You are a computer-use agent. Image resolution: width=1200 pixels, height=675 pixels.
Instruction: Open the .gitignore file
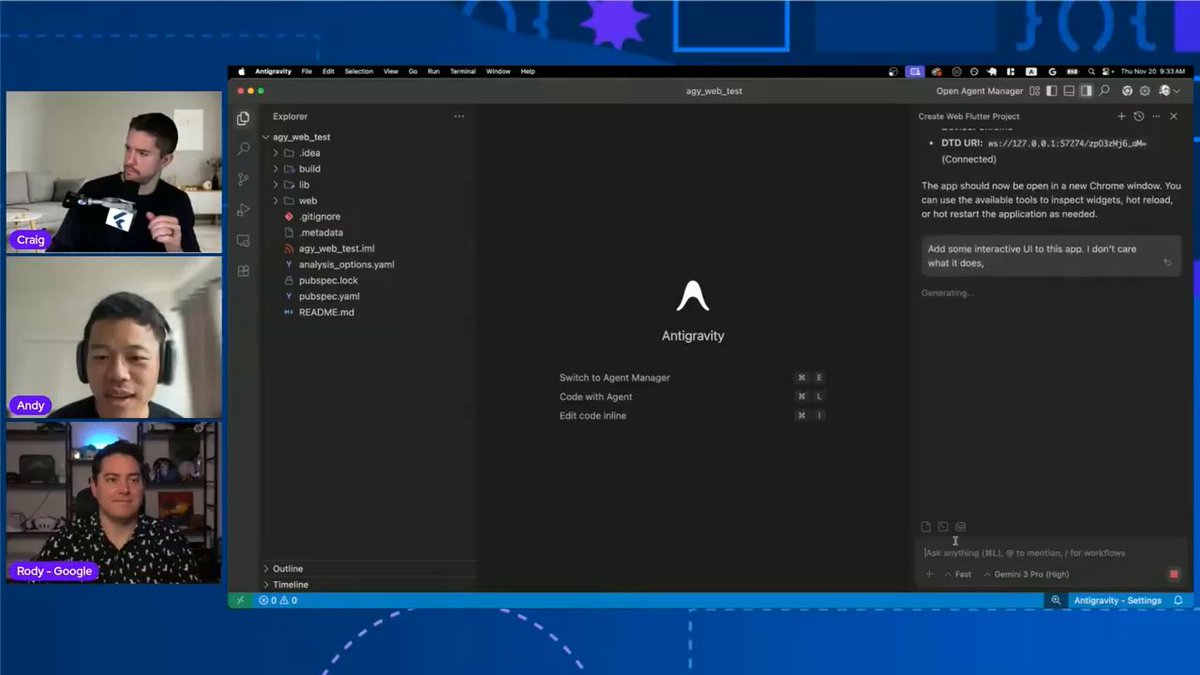[319, 217]
